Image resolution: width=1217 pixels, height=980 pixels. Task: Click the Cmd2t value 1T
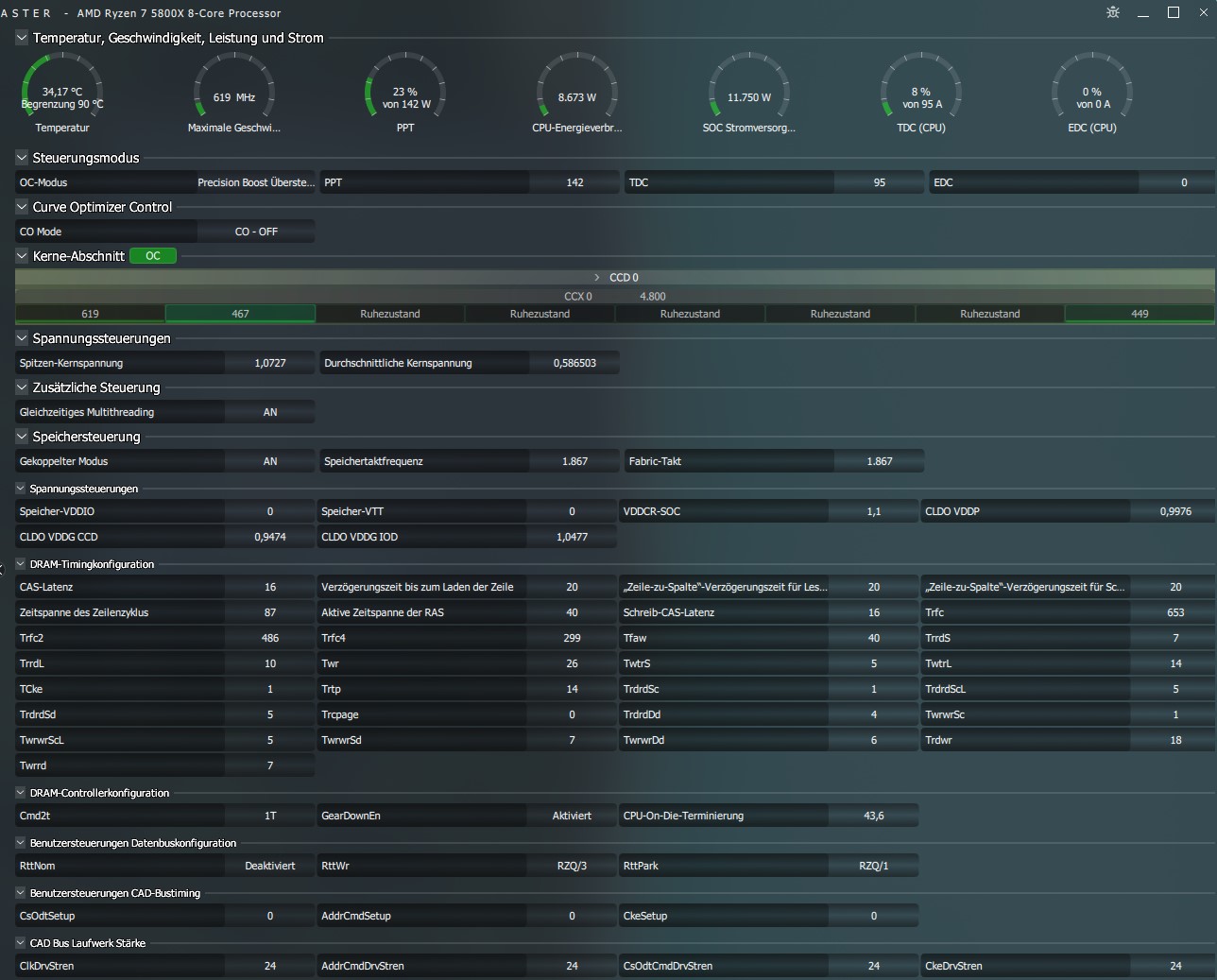[x=270, y=816]
